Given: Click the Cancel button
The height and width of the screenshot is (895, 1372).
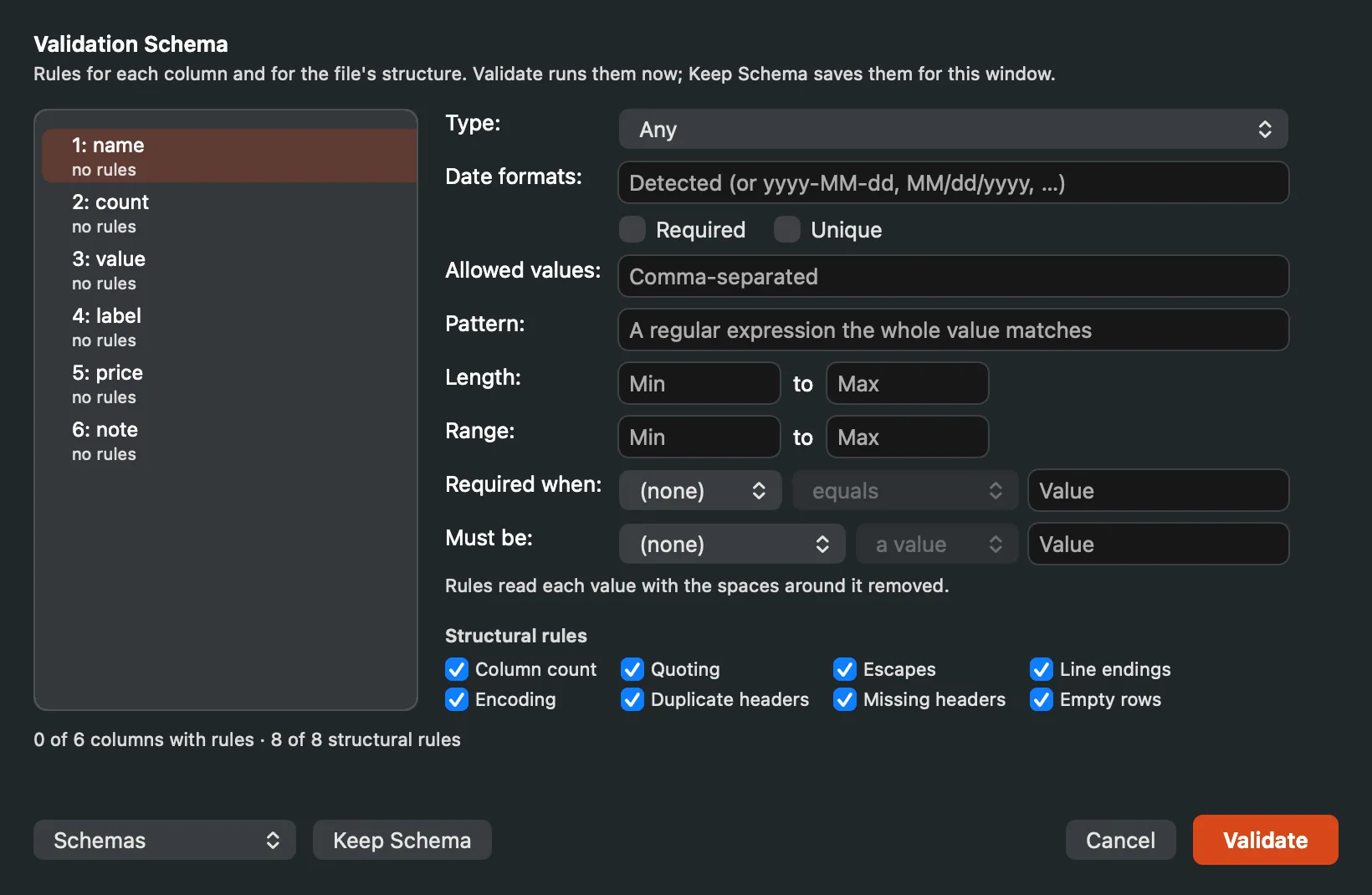Looking at the screenshot, I should (1121, 840).
